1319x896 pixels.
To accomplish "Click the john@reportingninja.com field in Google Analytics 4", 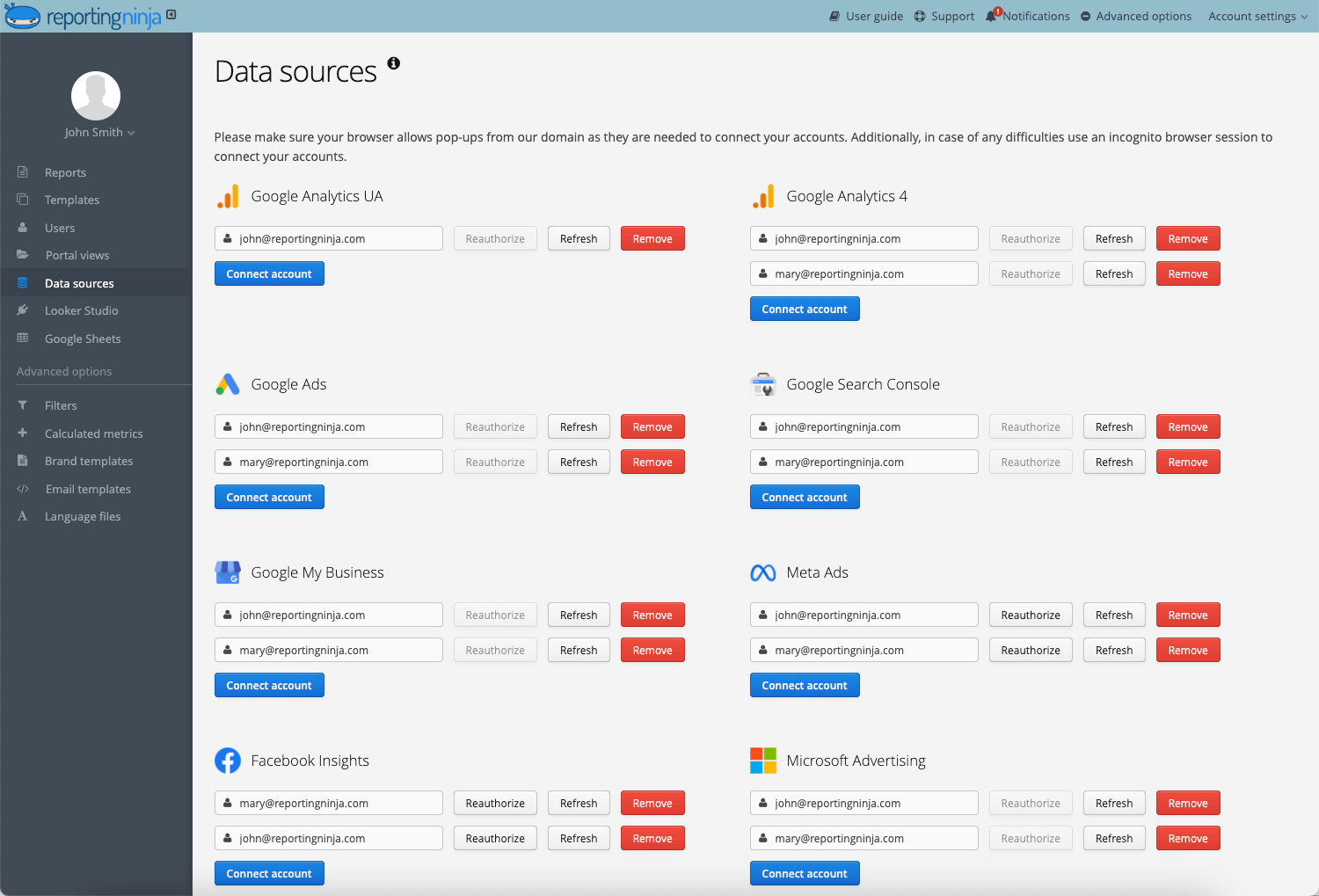I will point(864,238).
